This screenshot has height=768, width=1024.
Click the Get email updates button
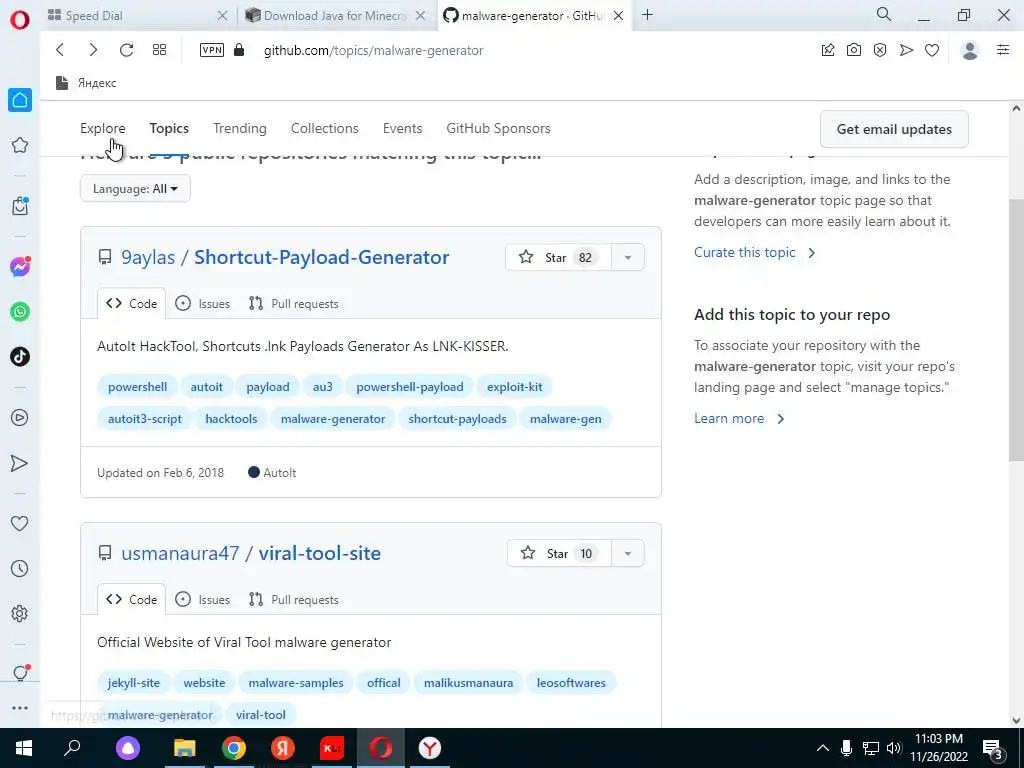[894, 129]
